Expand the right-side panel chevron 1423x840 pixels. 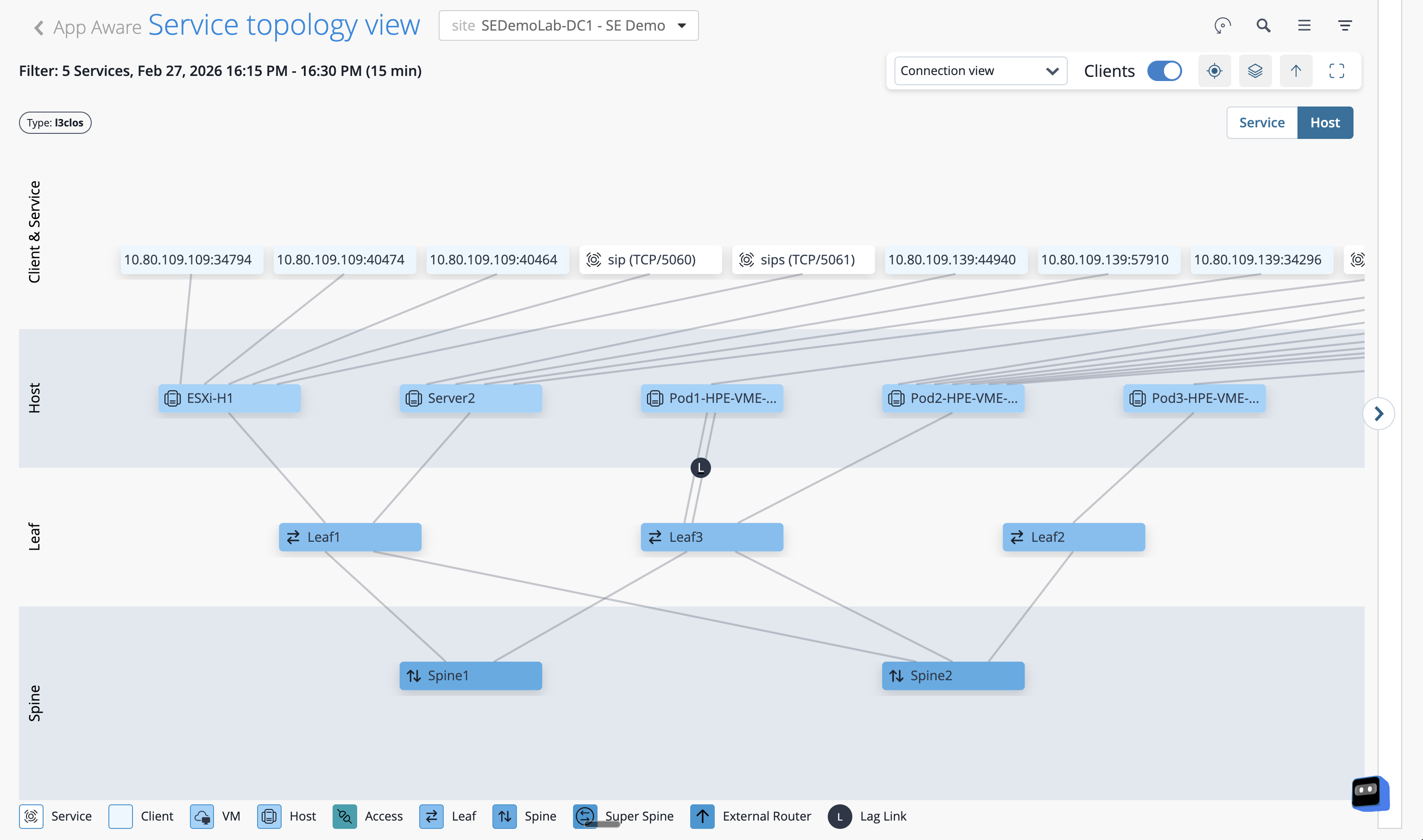click(1379, 413)
